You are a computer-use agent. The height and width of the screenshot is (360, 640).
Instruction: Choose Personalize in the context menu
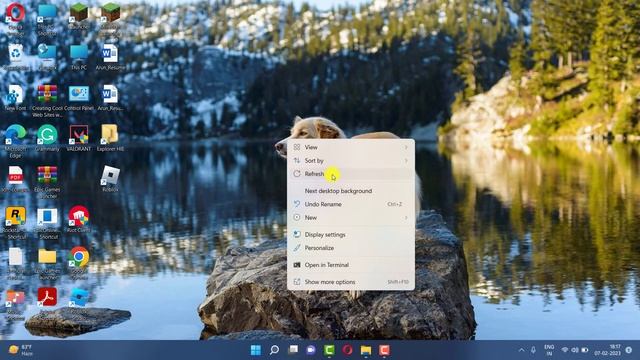351,248
